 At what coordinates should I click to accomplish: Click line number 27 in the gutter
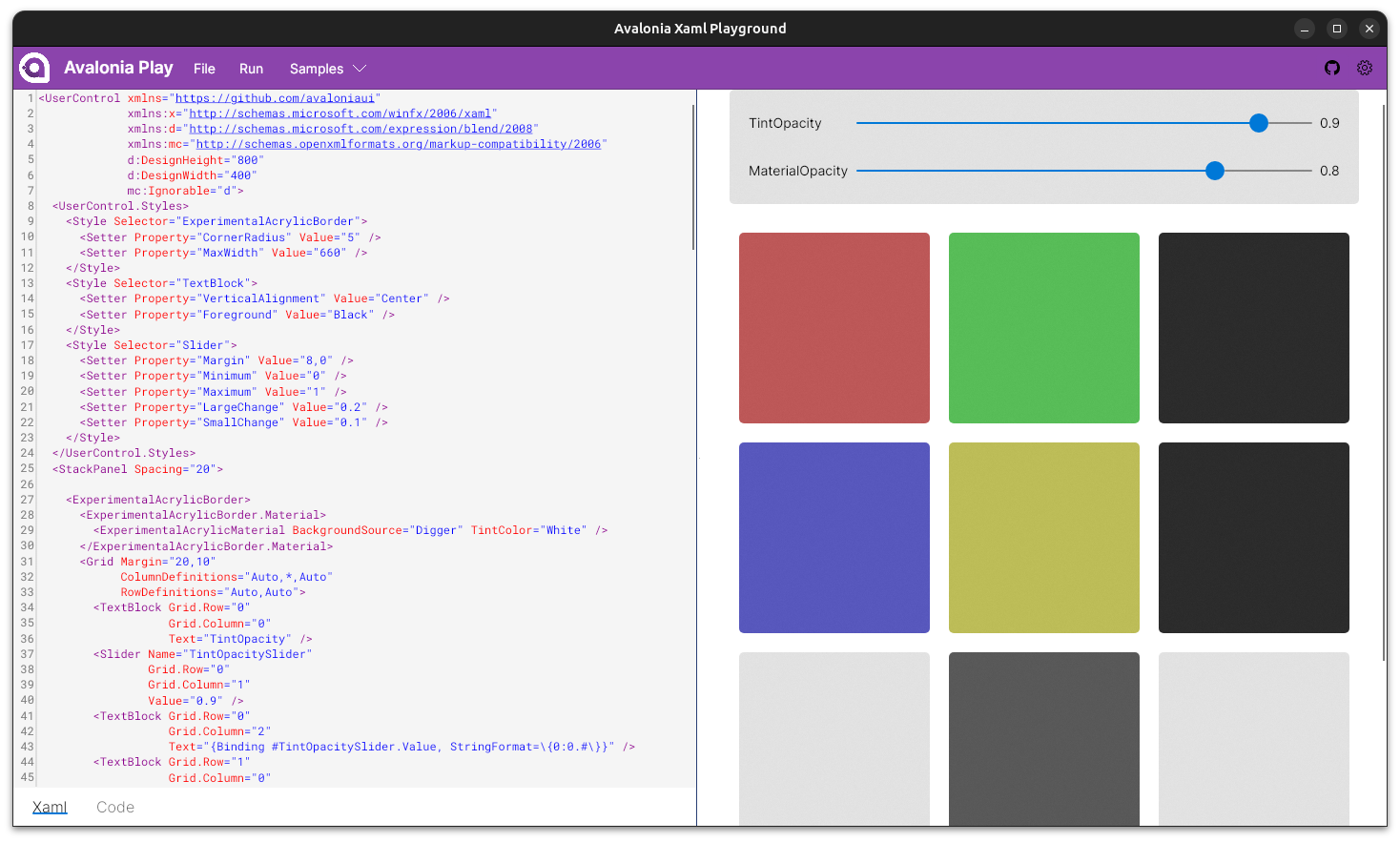[x=27, y=500]
